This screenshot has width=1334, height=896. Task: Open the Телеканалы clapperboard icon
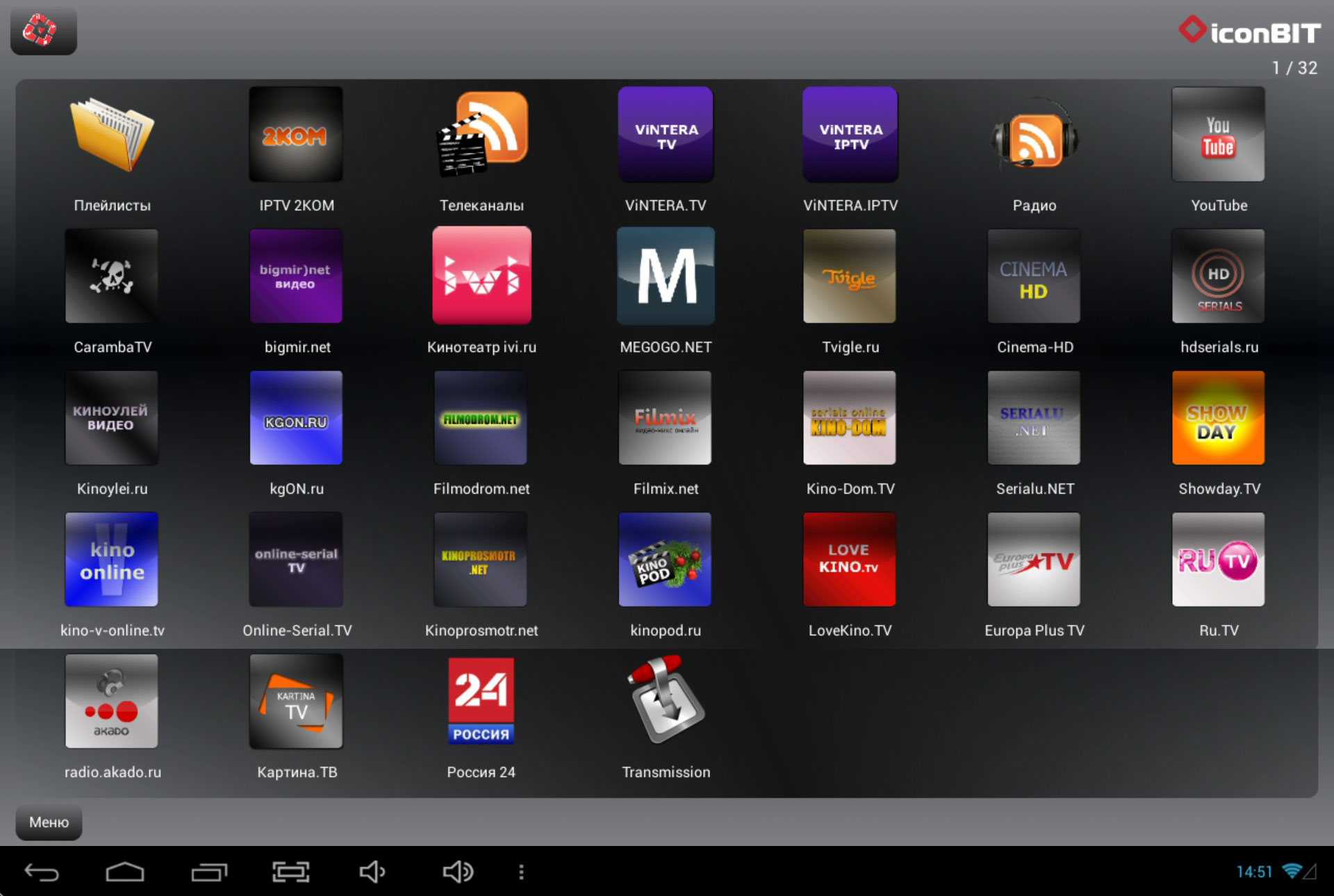coord(481,135)
